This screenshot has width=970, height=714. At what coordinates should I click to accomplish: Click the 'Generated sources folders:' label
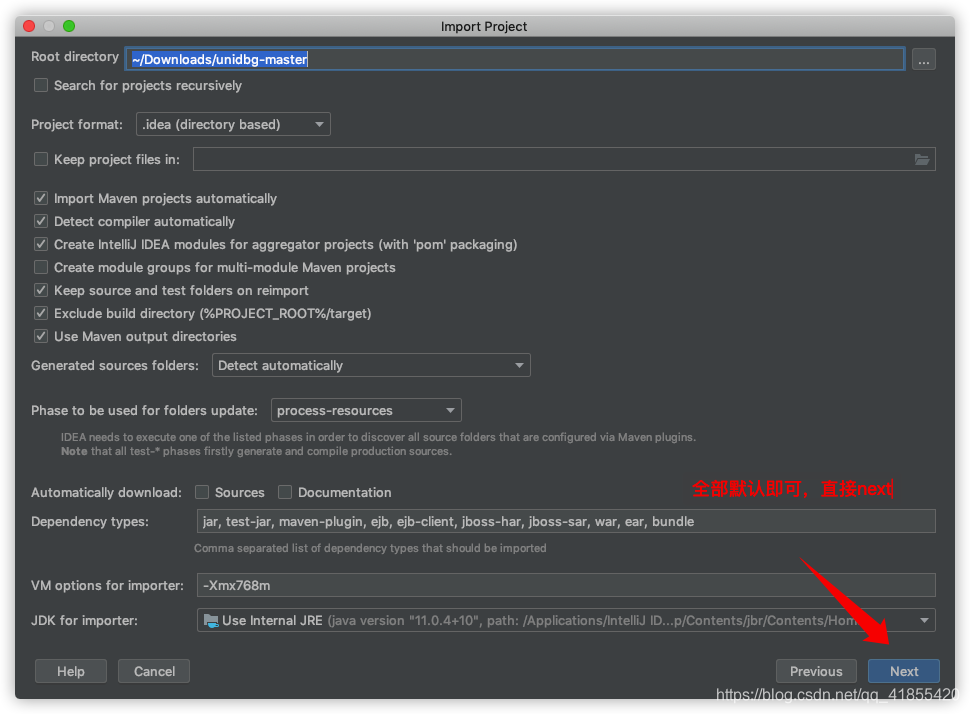click(115, 366)
